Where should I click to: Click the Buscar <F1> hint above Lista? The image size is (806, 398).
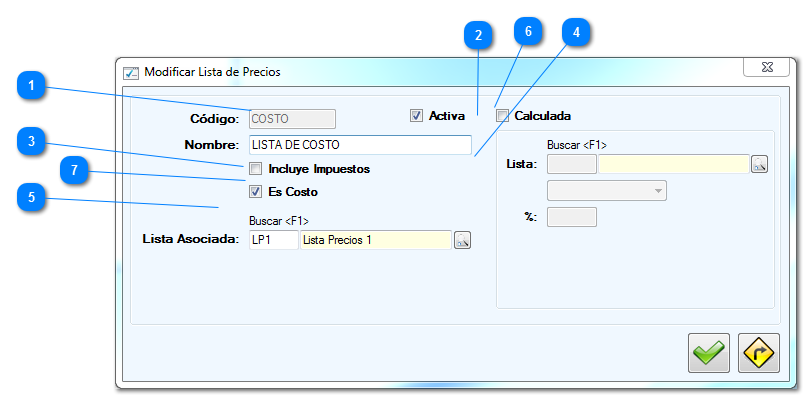point(577,146)
